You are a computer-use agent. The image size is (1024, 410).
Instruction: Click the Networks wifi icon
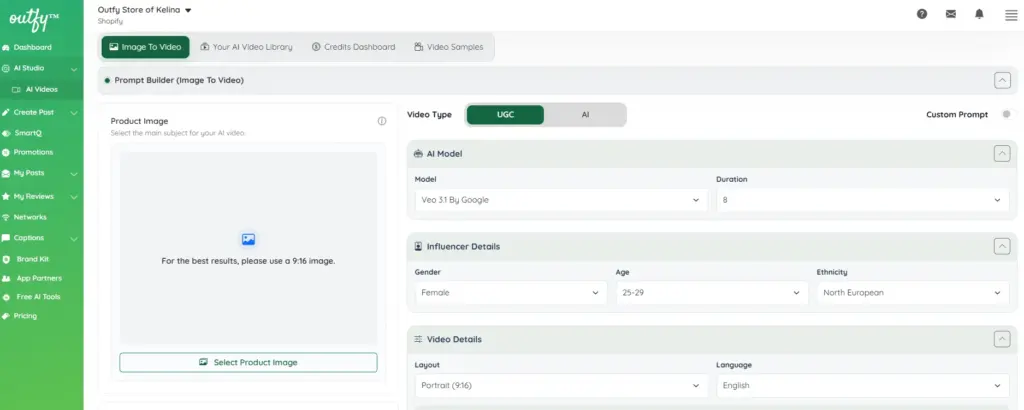pyautogui.click(x=6, y=217)
